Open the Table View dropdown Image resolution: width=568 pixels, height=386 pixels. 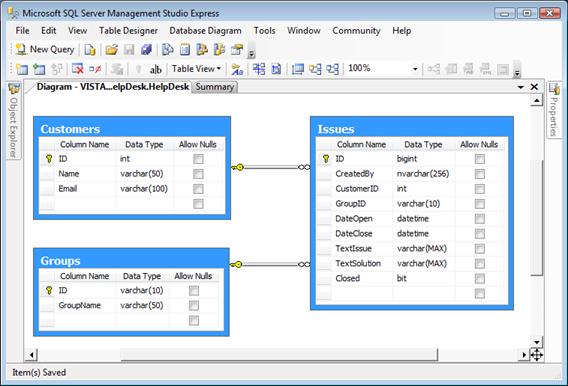(x=196, y=68)
